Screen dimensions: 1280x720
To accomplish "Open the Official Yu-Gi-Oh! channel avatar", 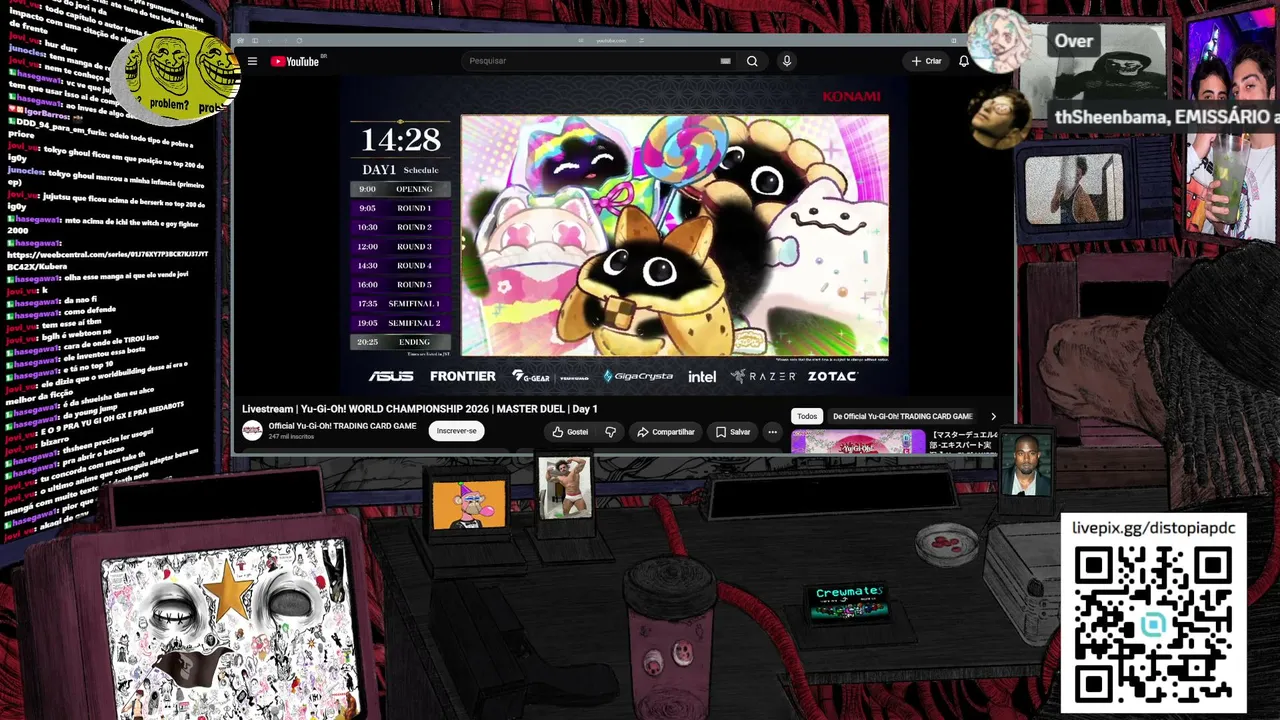I will point(252,431).
